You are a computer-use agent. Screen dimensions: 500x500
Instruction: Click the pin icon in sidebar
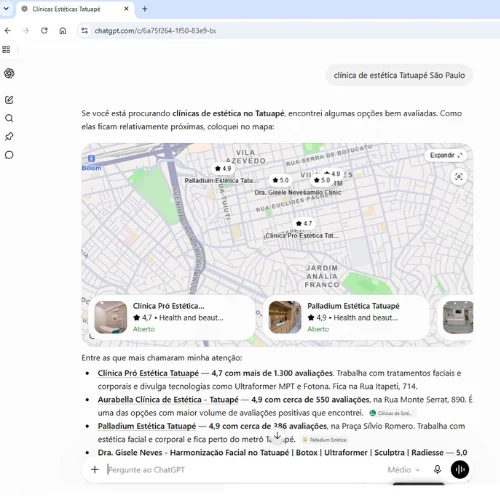tap(9, 136)
